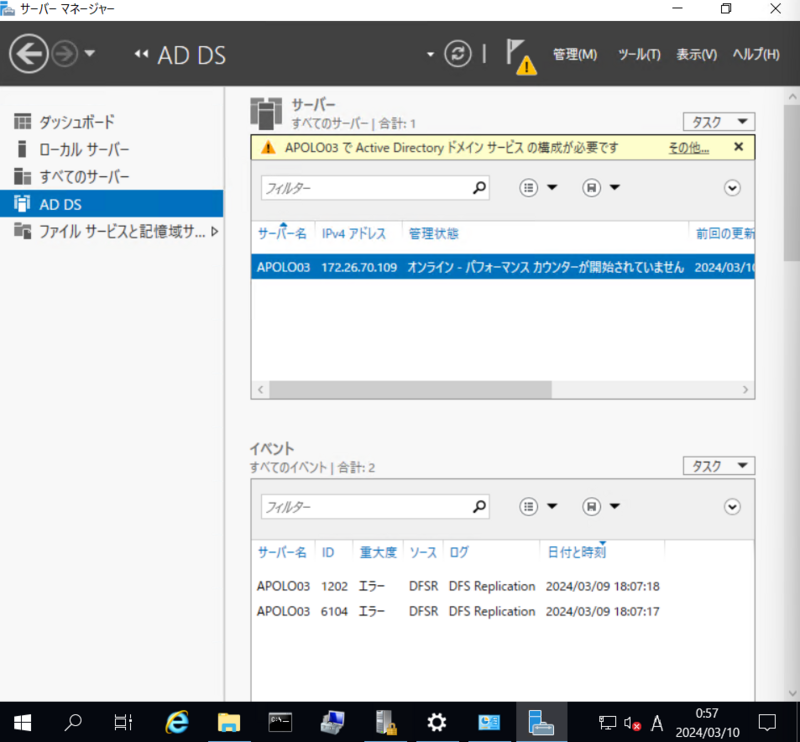Sort servers by 前回の更新 column
Image resolution: width=800 pixels, height=742 pixels.
click(725, 234)
